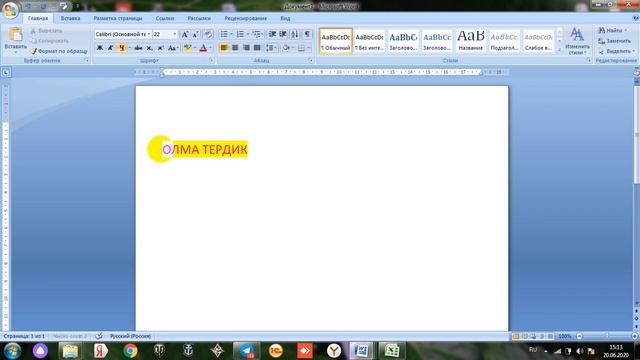
Task: Select the Обычный style
Action: 336,41
